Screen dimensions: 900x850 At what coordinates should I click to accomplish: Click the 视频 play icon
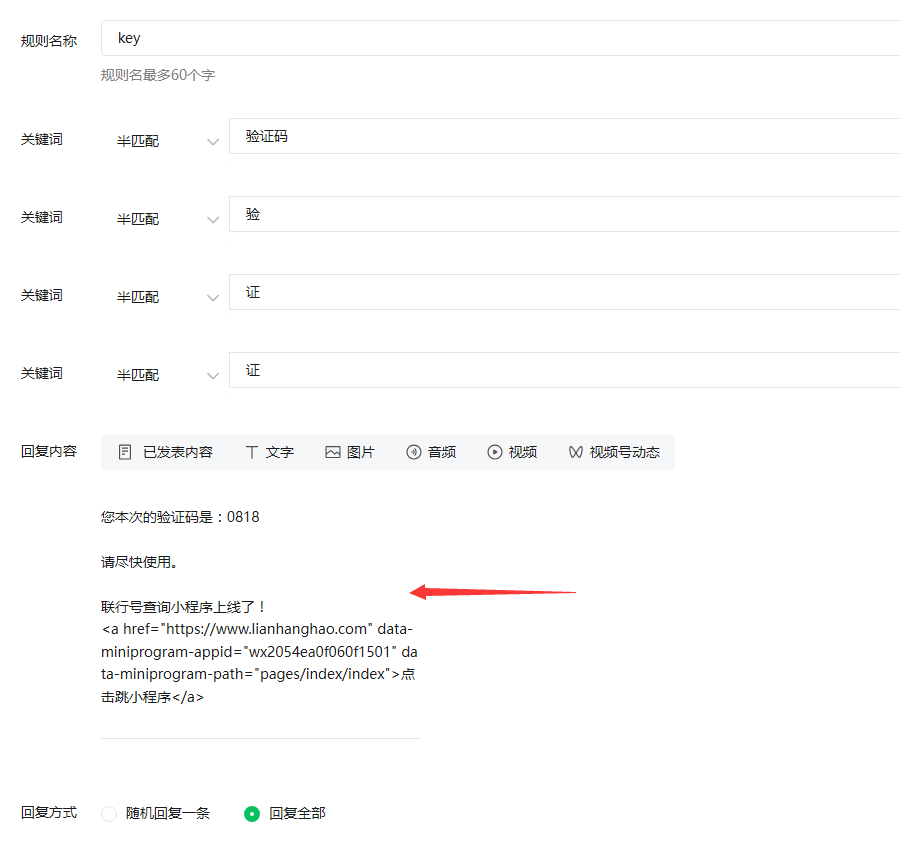coord(495,452)
